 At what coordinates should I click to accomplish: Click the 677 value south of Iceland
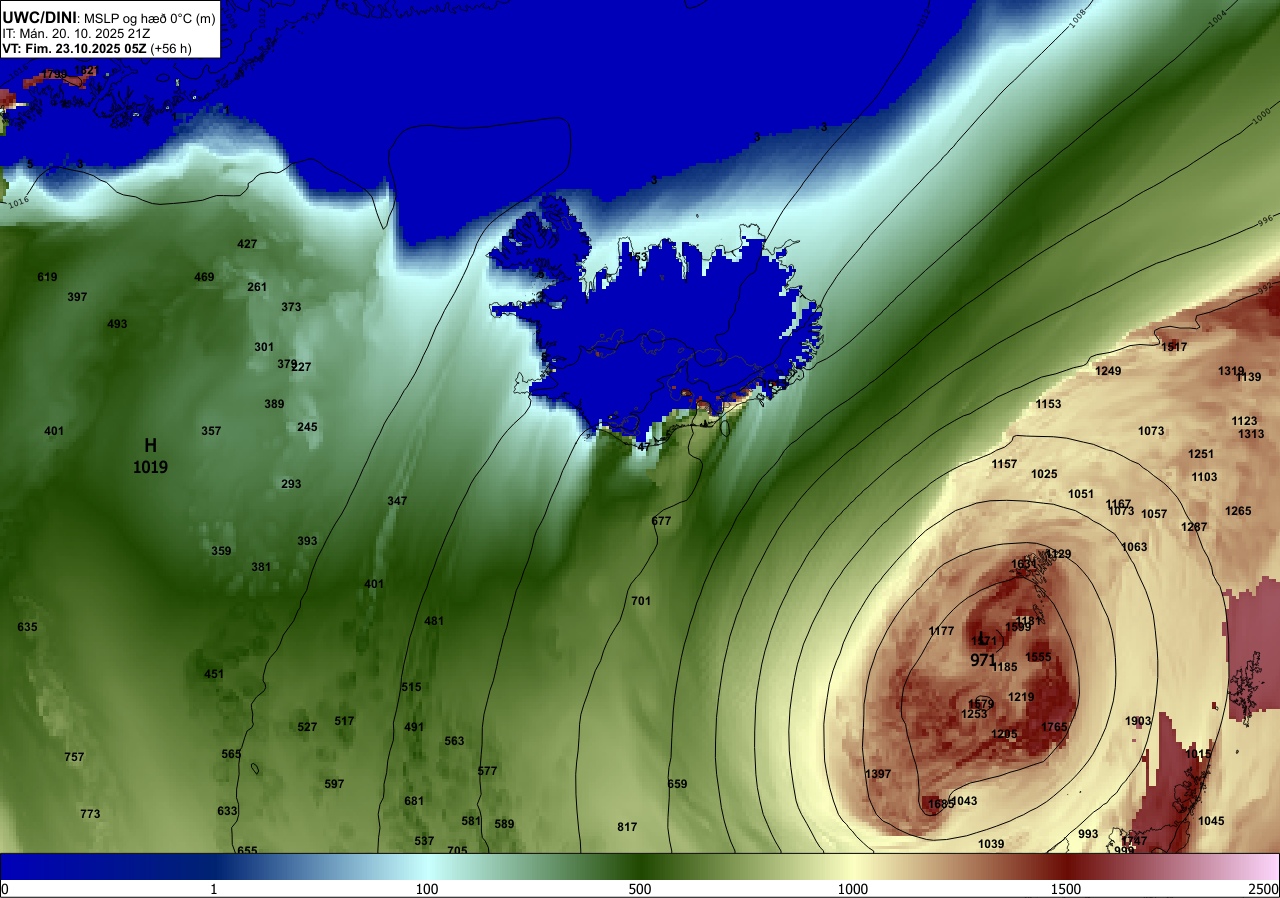tap(661, 521)
